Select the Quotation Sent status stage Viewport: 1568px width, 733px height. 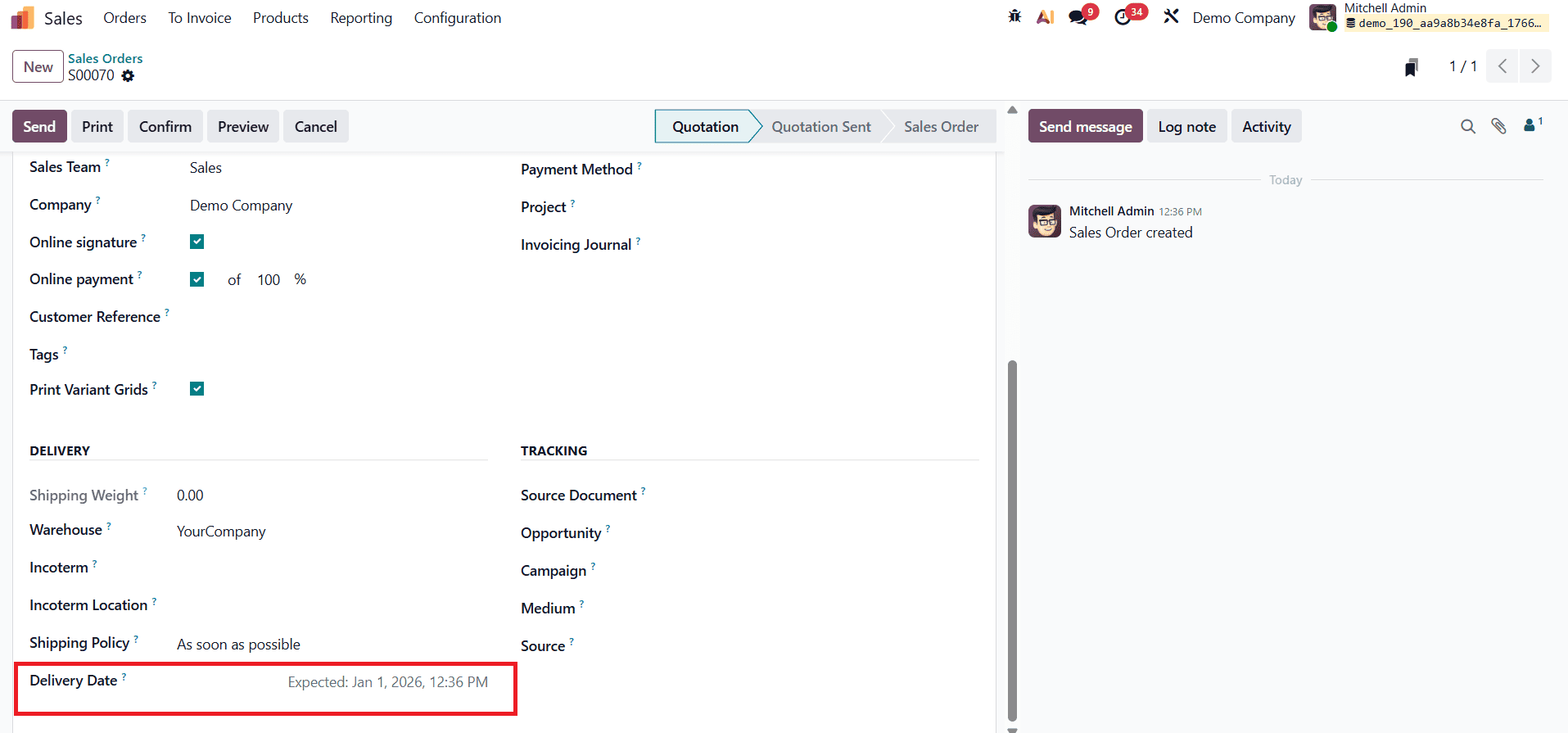point(821,127)
